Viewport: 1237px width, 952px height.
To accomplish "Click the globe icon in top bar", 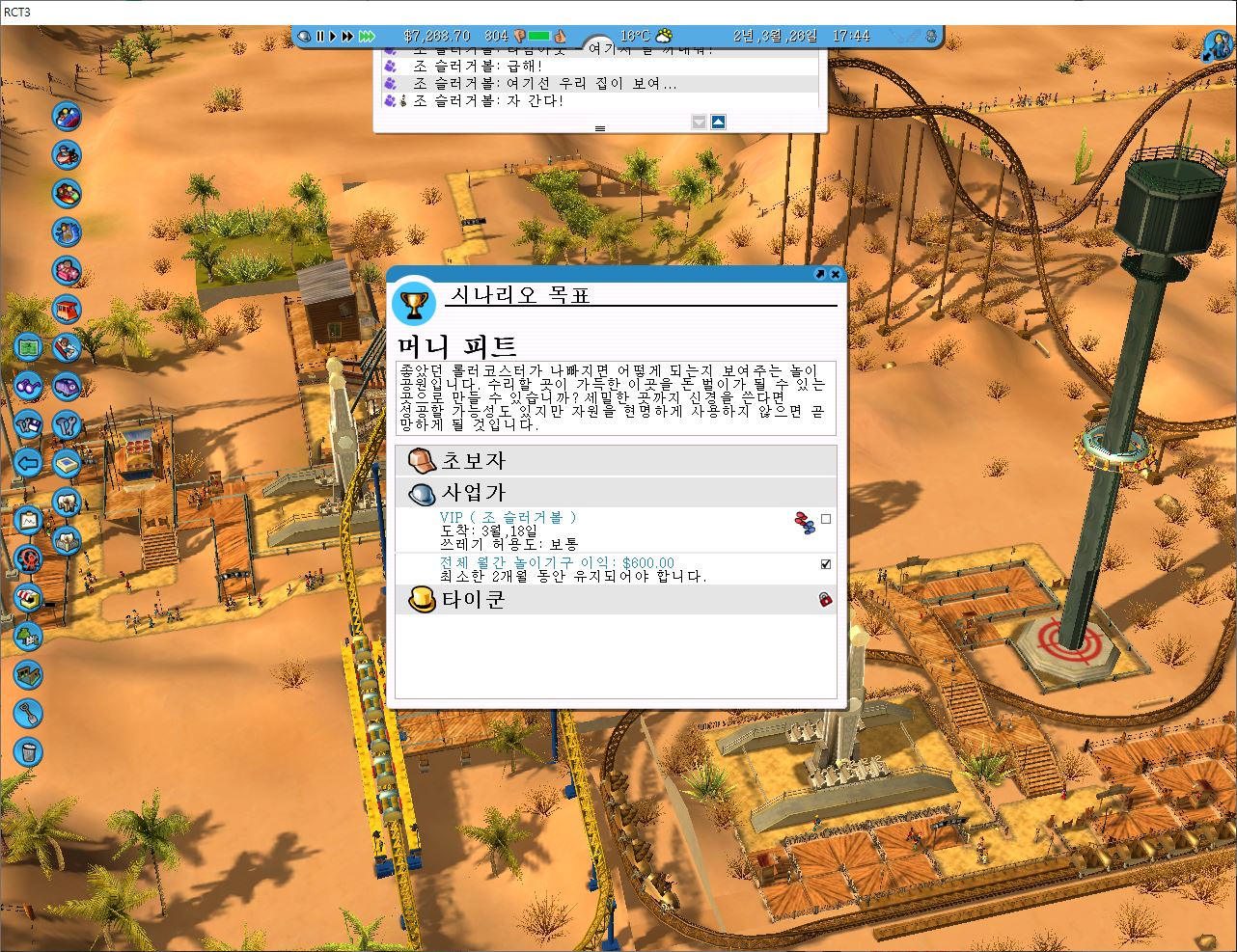I will click(x=304, y=36).
